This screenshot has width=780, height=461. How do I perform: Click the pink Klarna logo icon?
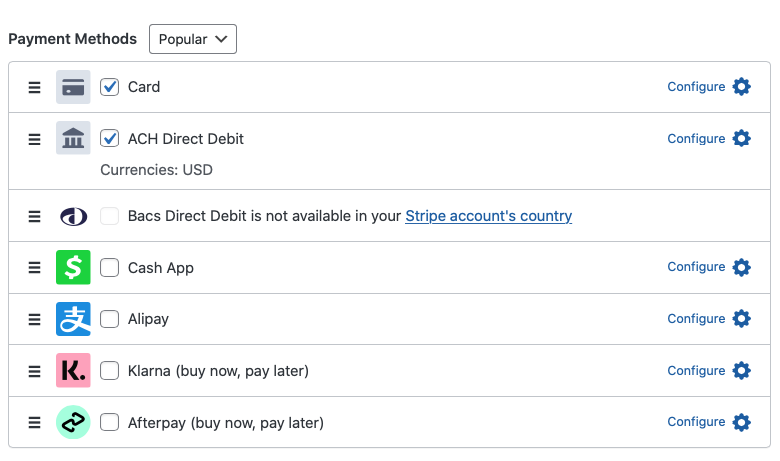[x=73, y=371]
